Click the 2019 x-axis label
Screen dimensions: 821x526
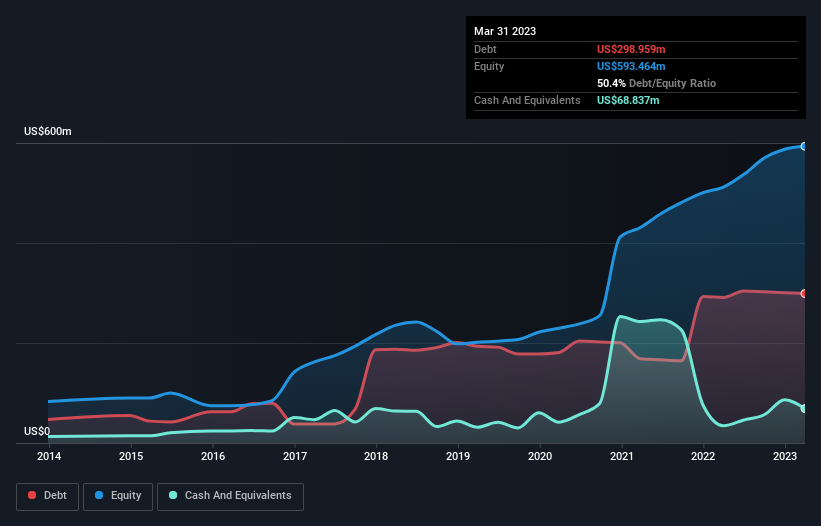pyautogui.click(x=458, y=456)
